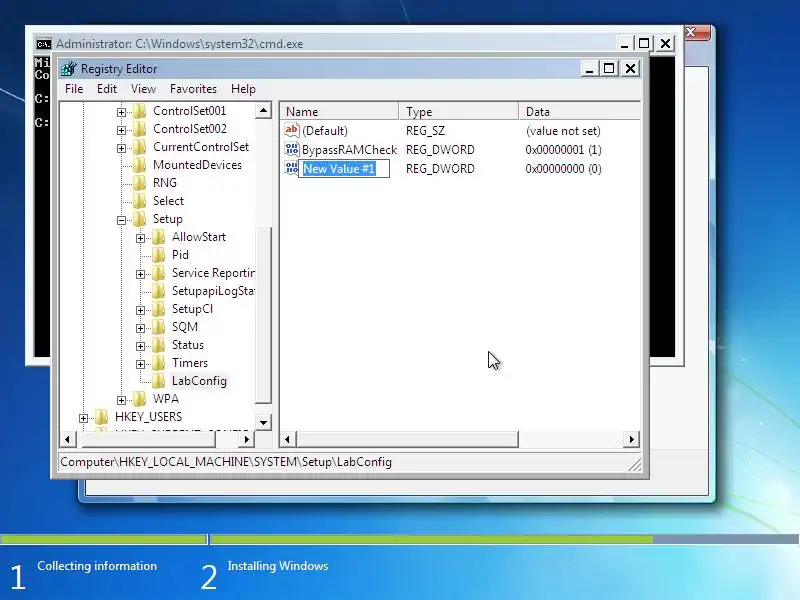Screen dimensions: 800x600
Task: Click the tree pane scroll left arrow
Action: click(67, 439)
